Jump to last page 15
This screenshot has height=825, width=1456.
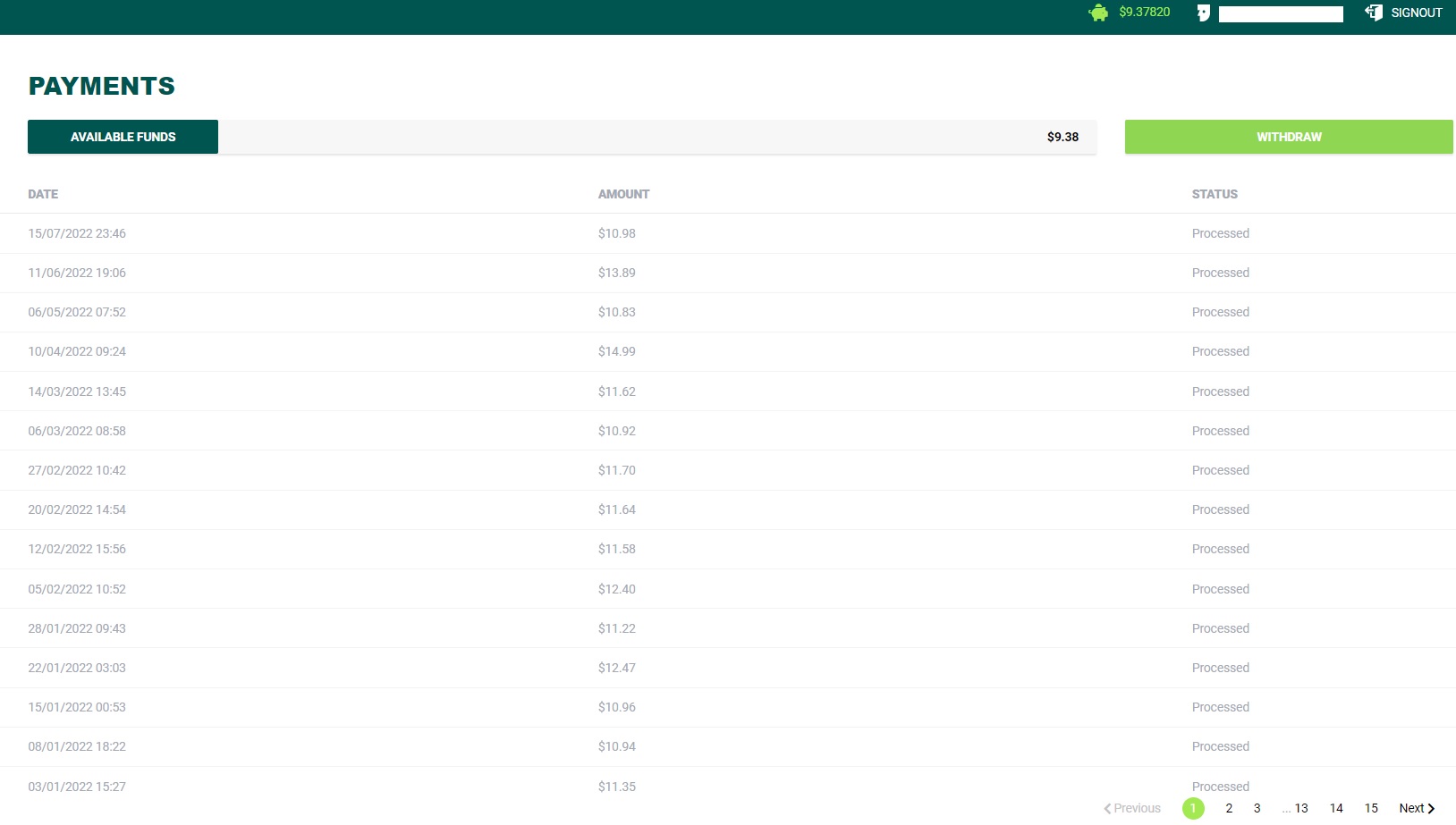coord(1371,808)
